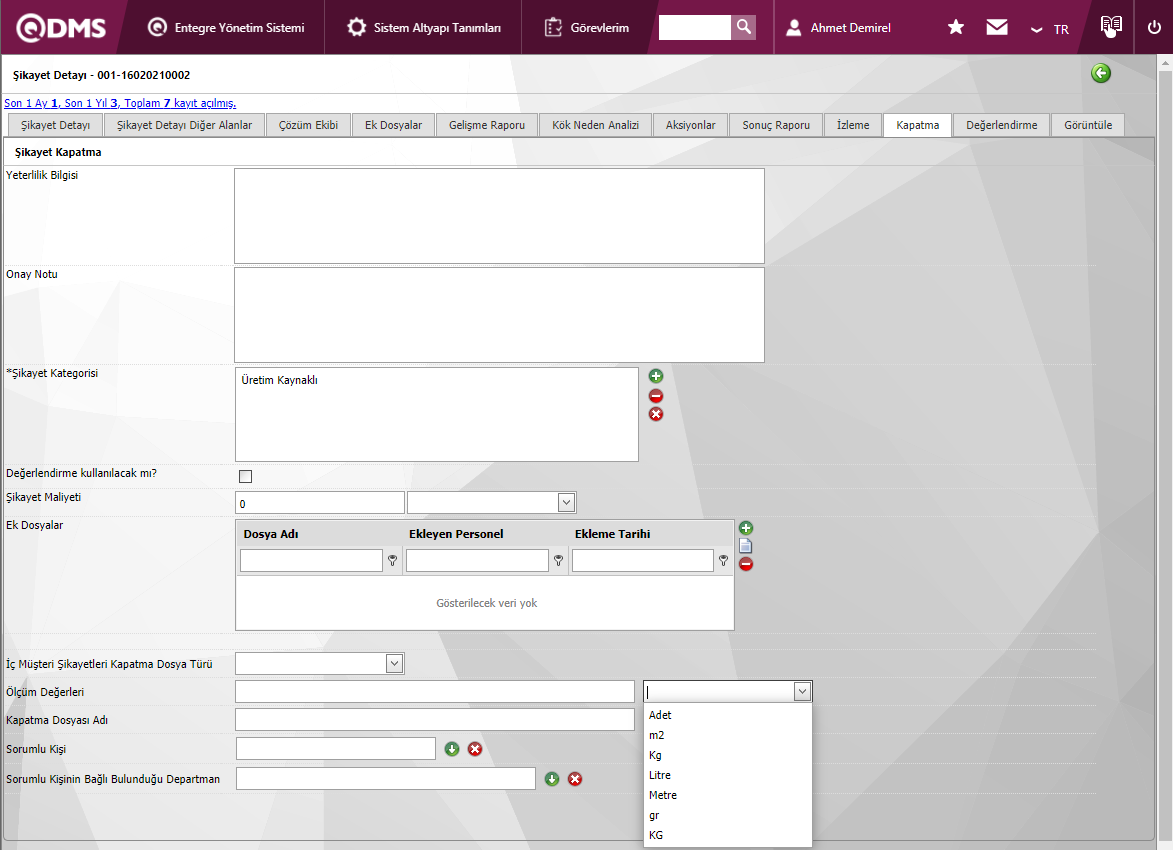Switch to the Kök Neden Analizi tab

(595, 125)
